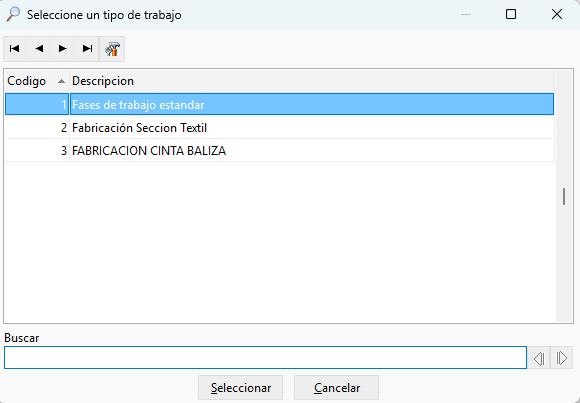580x403 pixels.
Task: Select row Fabricación Seccion Textil
Action: [279, 128]
